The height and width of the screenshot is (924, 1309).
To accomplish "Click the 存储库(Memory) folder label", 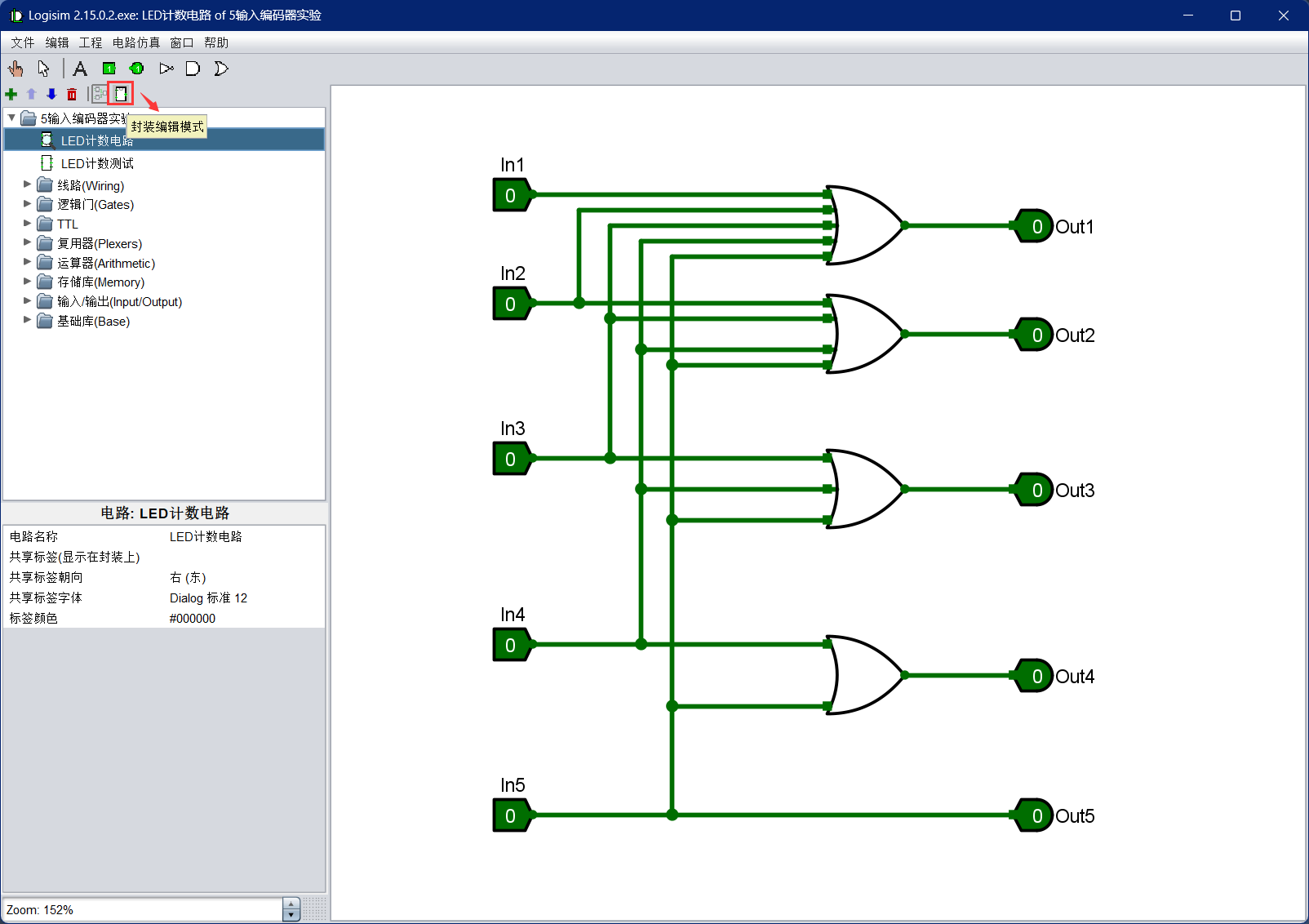I will 100,282.
